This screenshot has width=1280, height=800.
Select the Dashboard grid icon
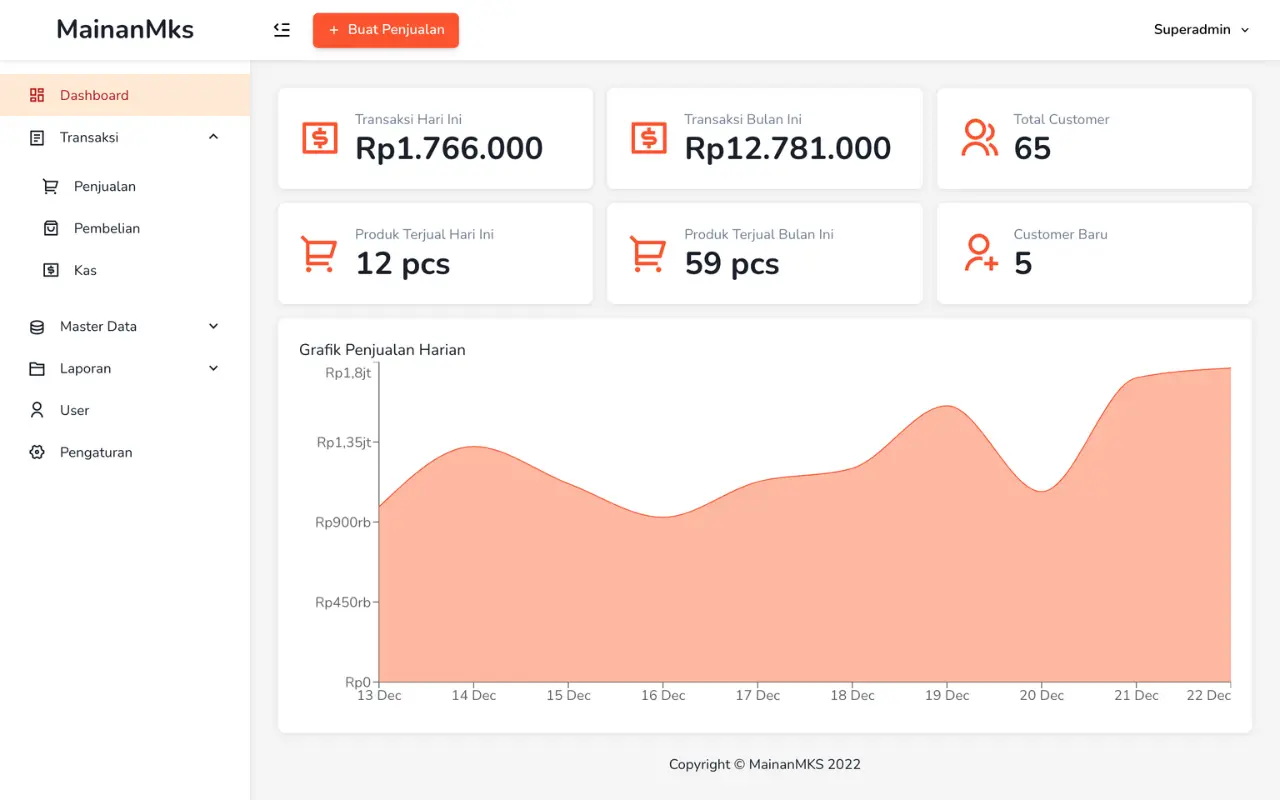38,94
